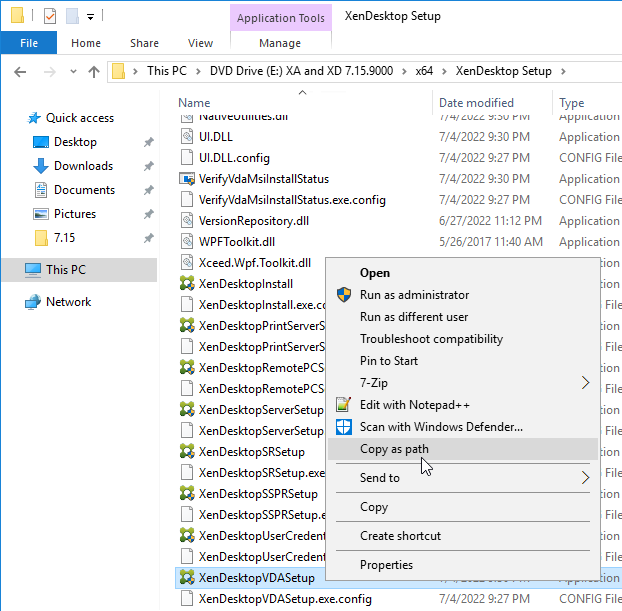Select Troubleshoot compatibility menu entry
Viewport: 622px width, 611px height.
[x=463, y=339]
